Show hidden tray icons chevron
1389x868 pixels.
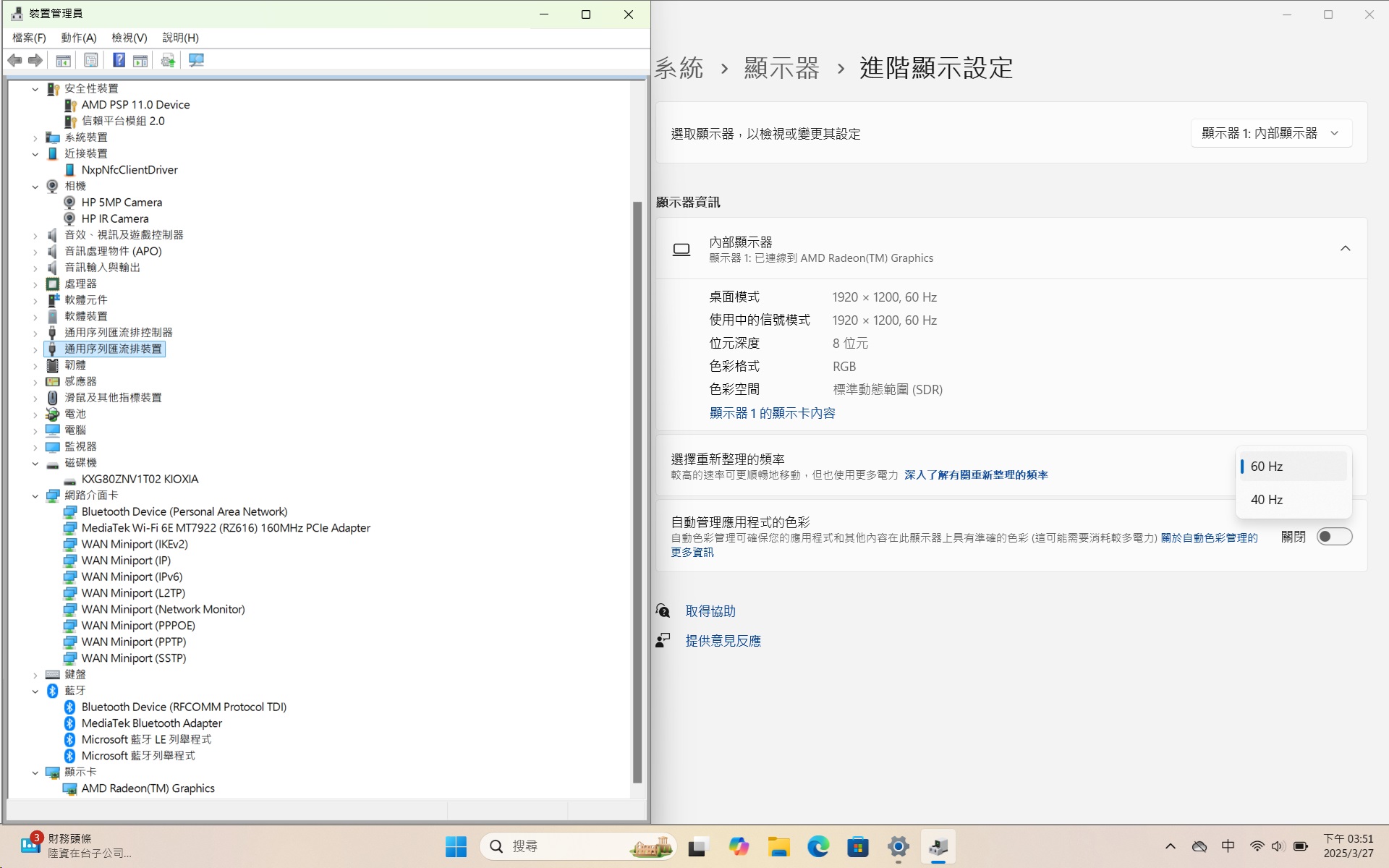1171,846
